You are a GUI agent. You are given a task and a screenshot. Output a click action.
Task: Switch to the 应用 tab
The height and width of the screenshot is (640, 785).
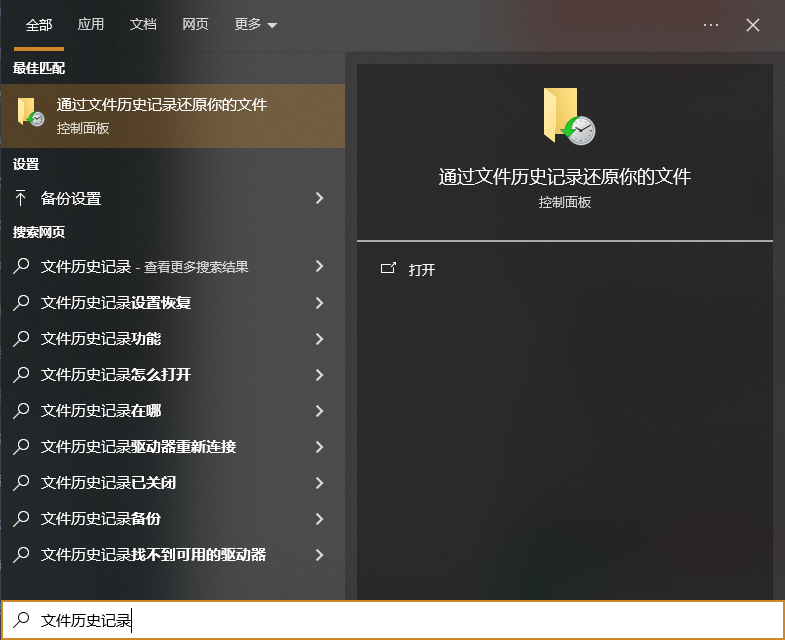click(x=91, y=25)
